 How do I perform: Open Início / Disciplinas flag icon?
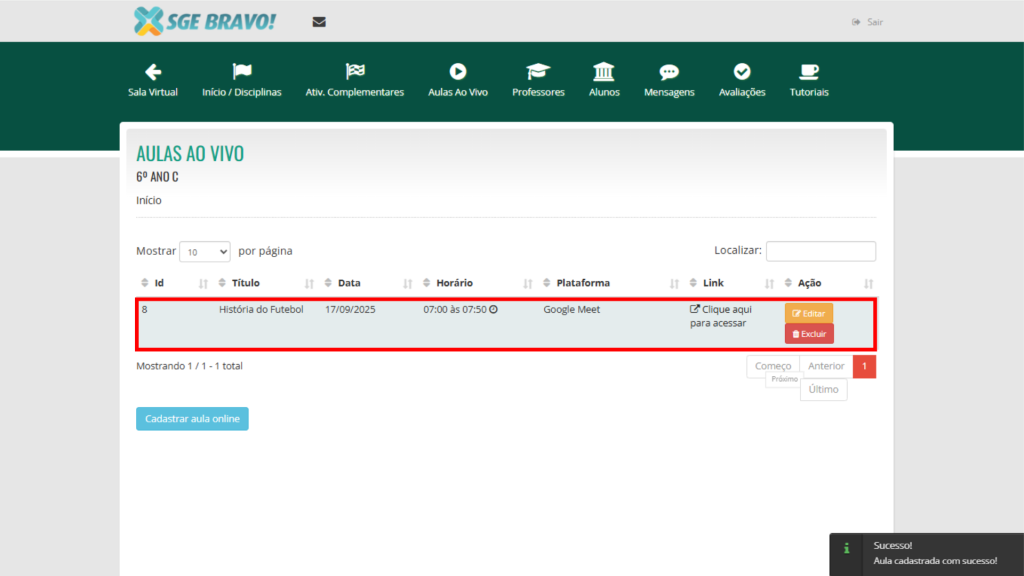pos(242,72)
